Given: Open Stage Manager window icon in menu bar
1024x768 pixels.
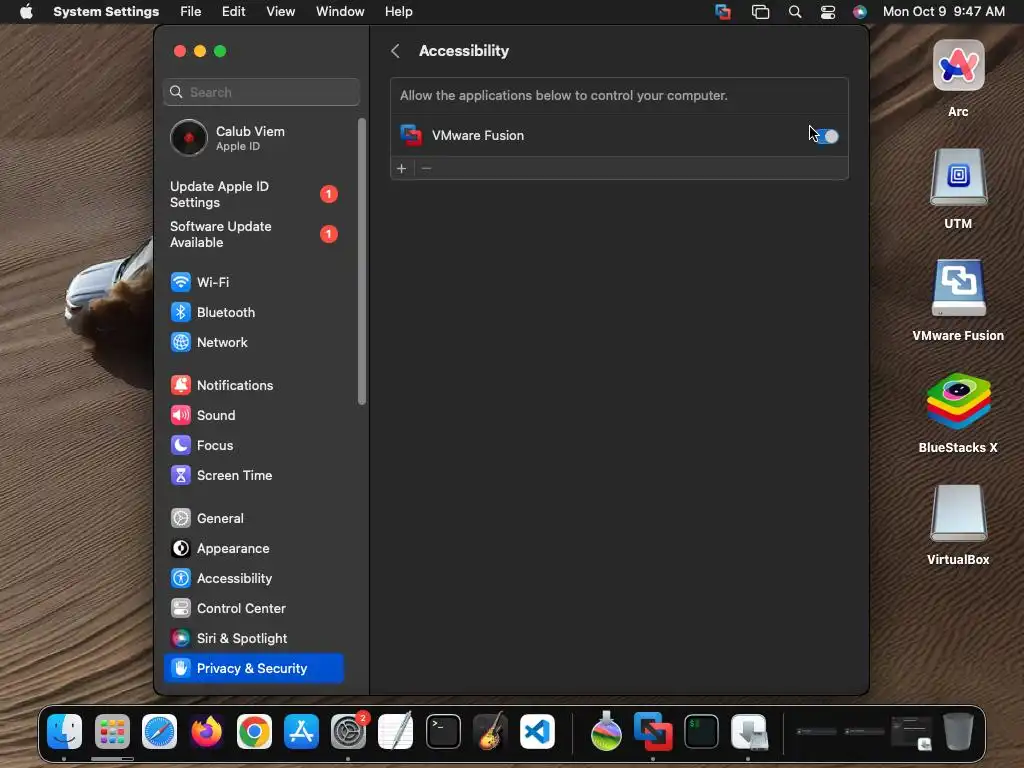Looking at the screenshot, I should pos(760,12).
